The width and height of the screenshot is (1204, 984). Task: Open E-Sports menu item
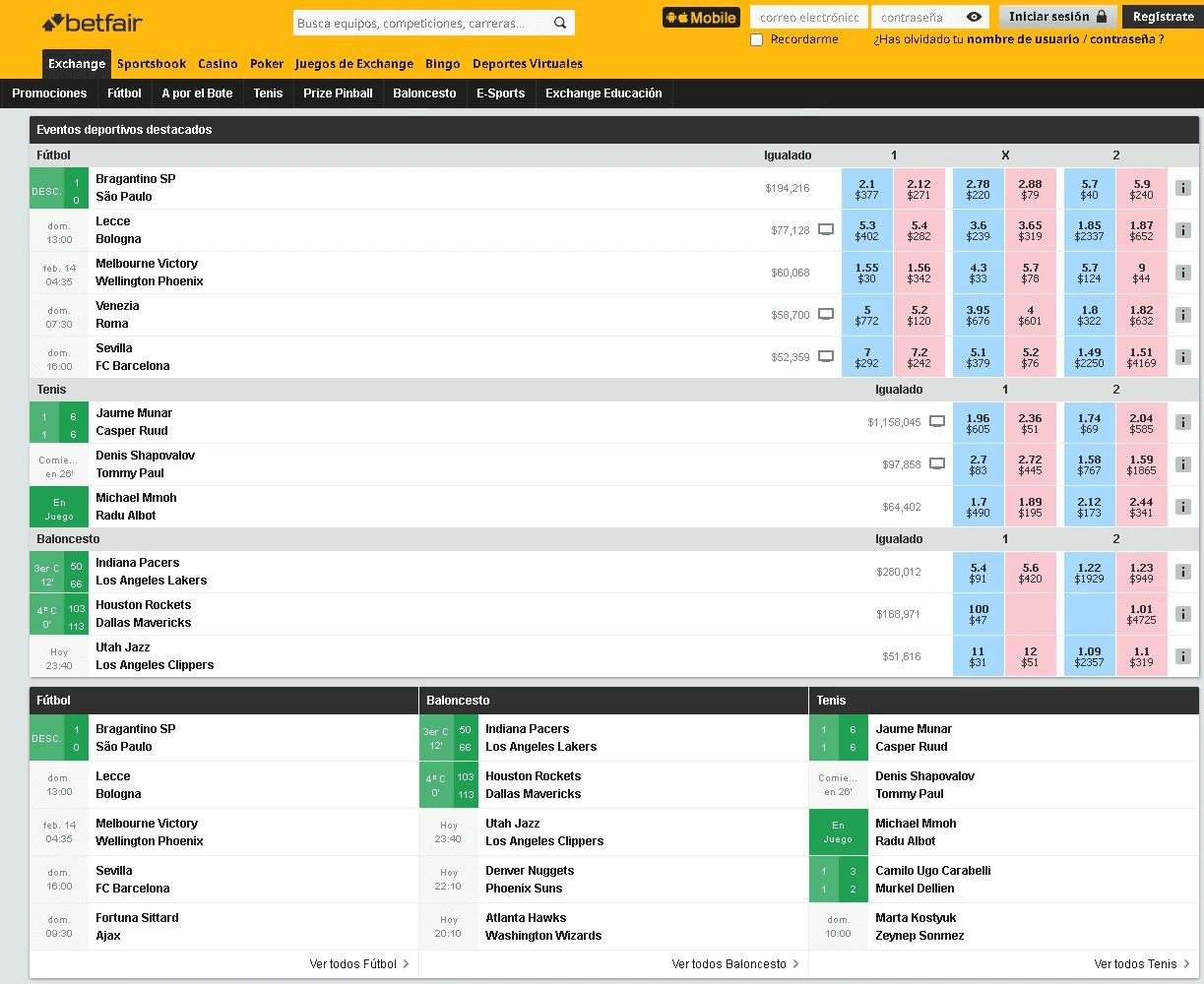click(500, 93)
